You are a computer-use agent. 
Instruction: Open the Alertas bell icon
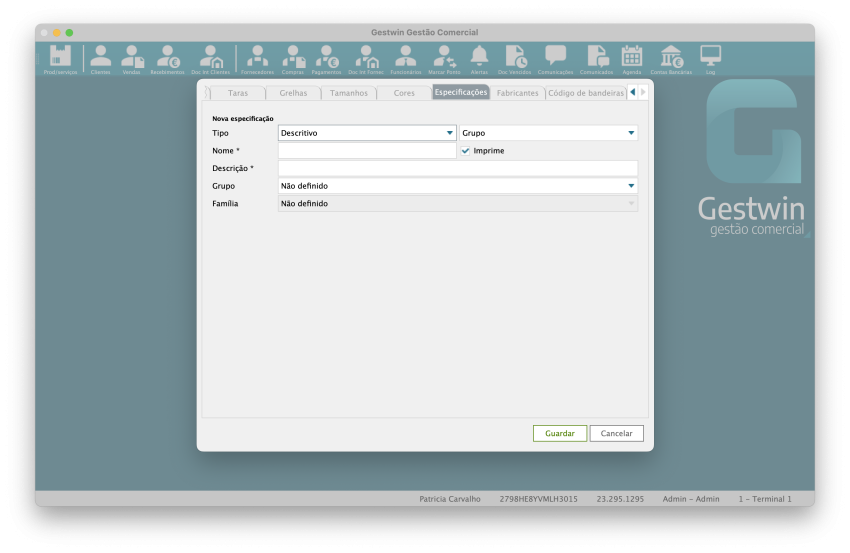click(x=479, y=58)
